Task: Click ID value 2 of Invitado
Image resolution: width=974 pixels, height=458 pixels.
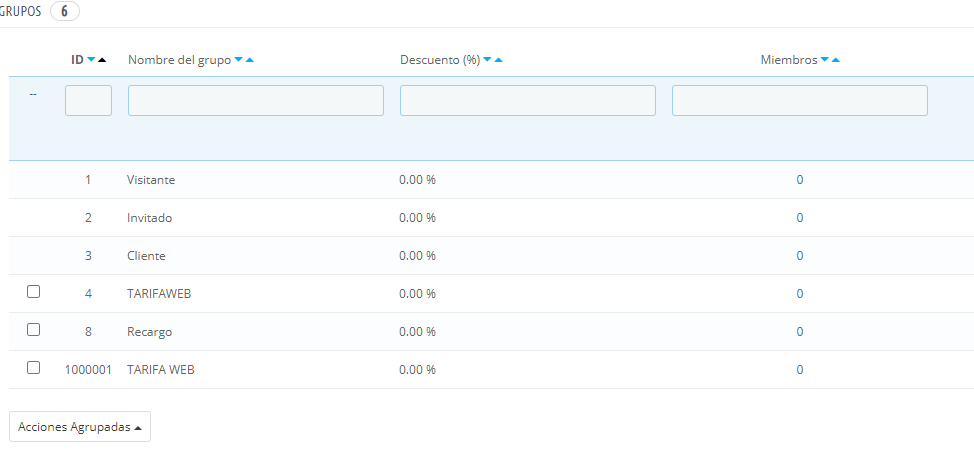Action: point(88,218)
